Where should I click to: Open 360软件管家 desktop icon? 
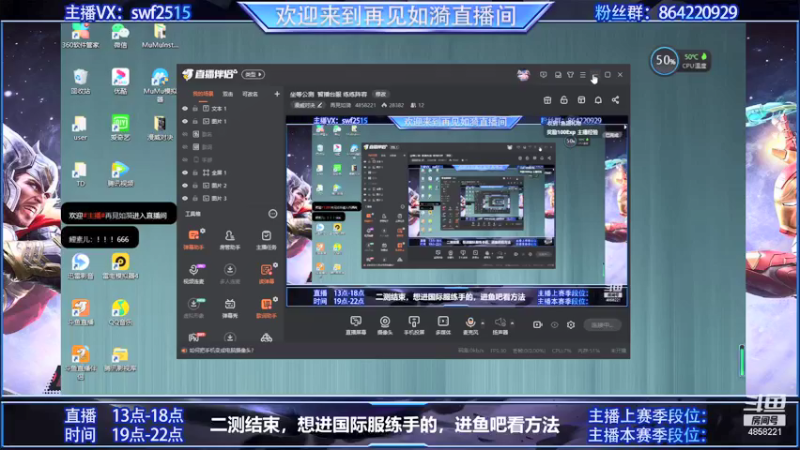coord(81,36)
